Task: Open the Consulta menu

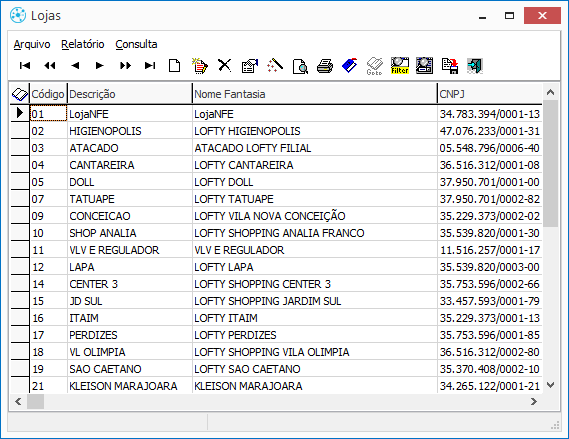Action: point(136,44)
